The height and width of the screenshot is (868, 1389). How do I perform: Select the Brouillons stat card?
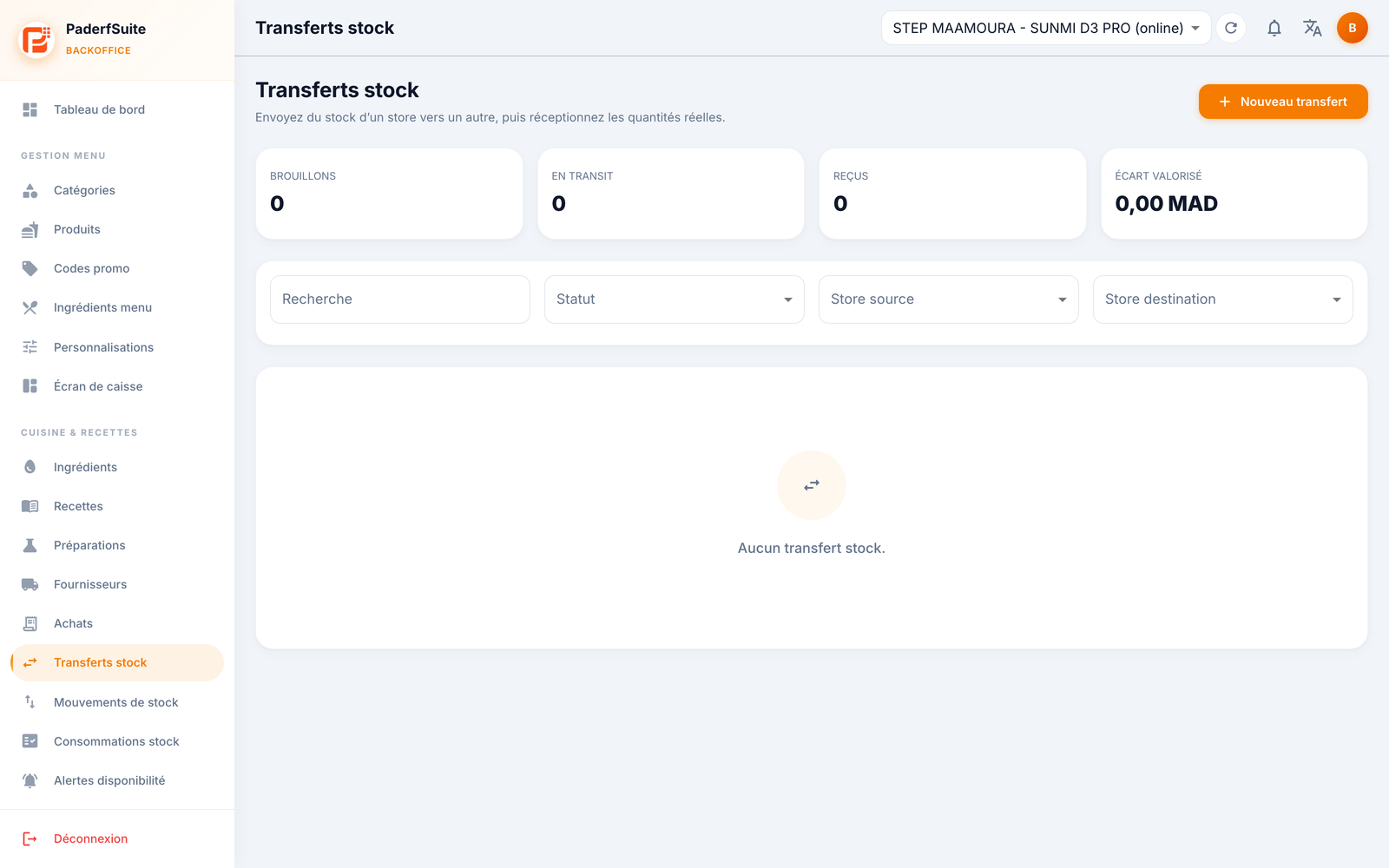[389, 194]
